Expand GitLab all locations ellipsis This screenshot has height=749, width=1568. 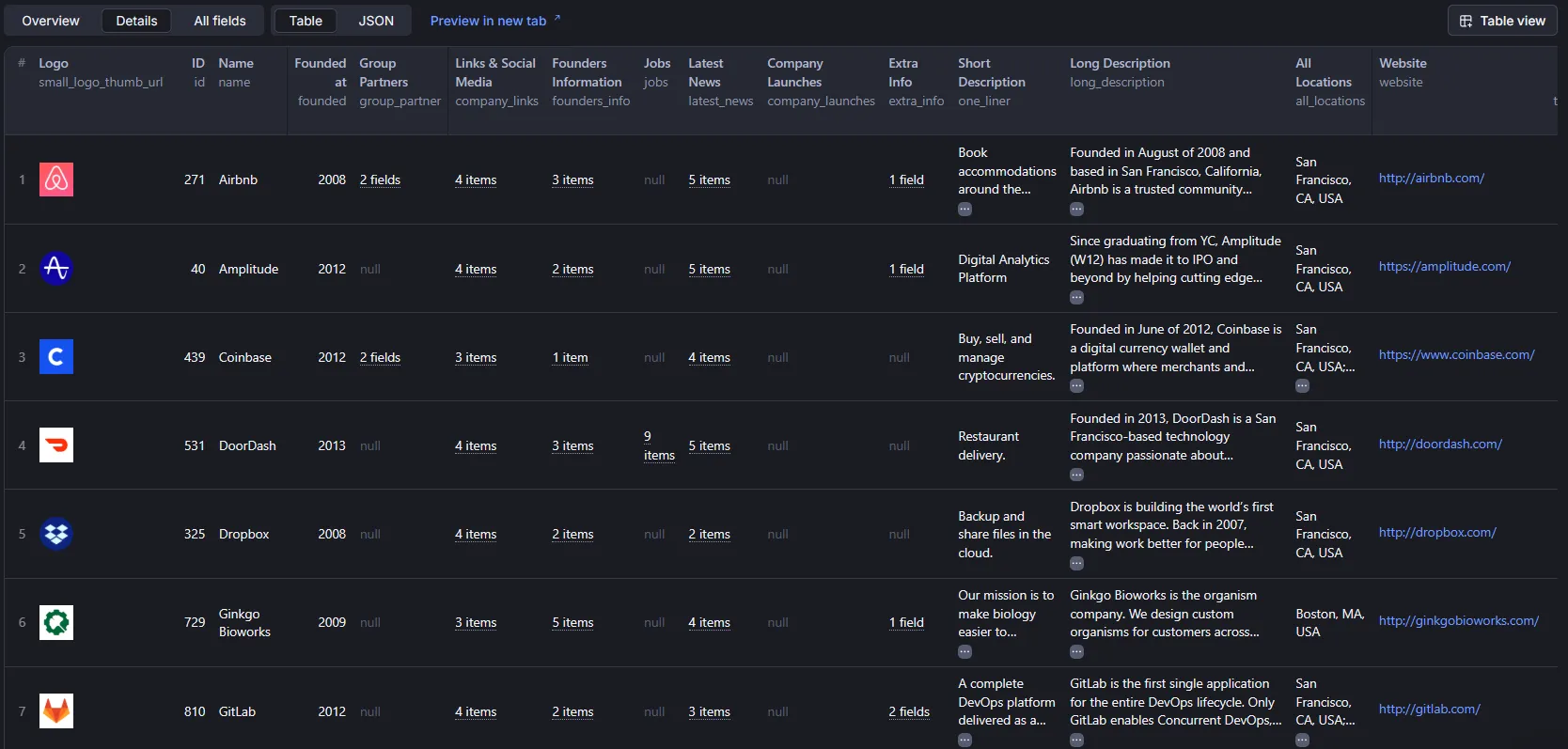click(x=1302, y=741)
